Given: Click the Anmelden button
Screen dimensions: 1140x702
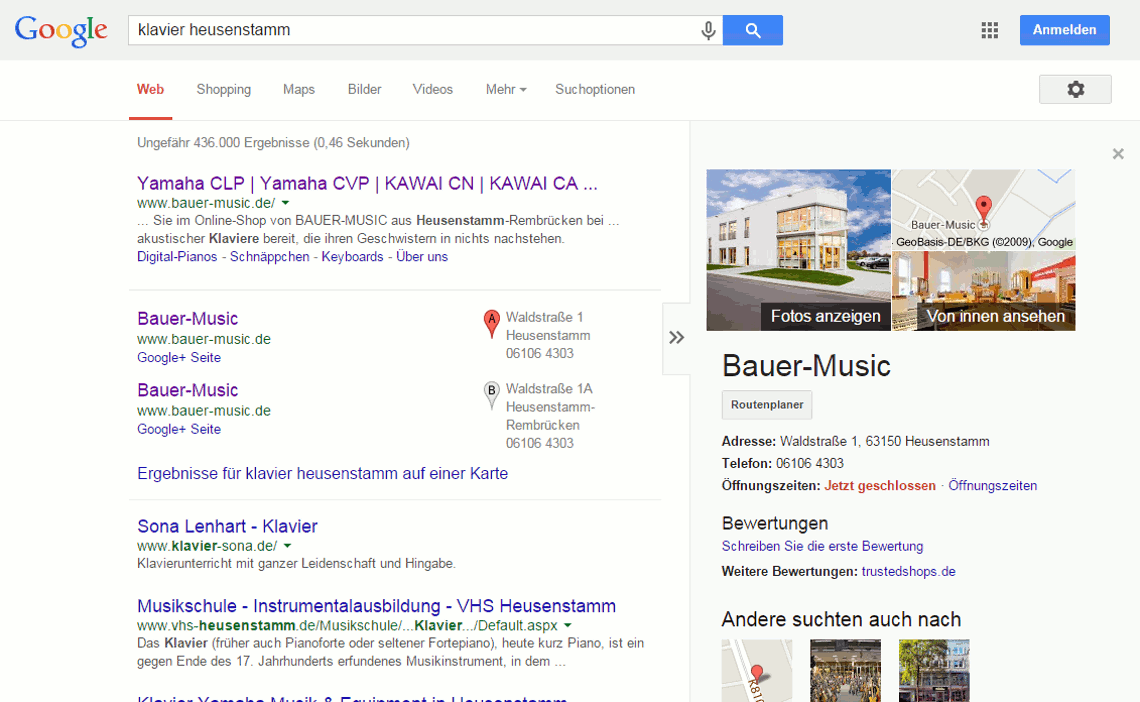Looking at the screenshot, I should (x=1064, y=30).
